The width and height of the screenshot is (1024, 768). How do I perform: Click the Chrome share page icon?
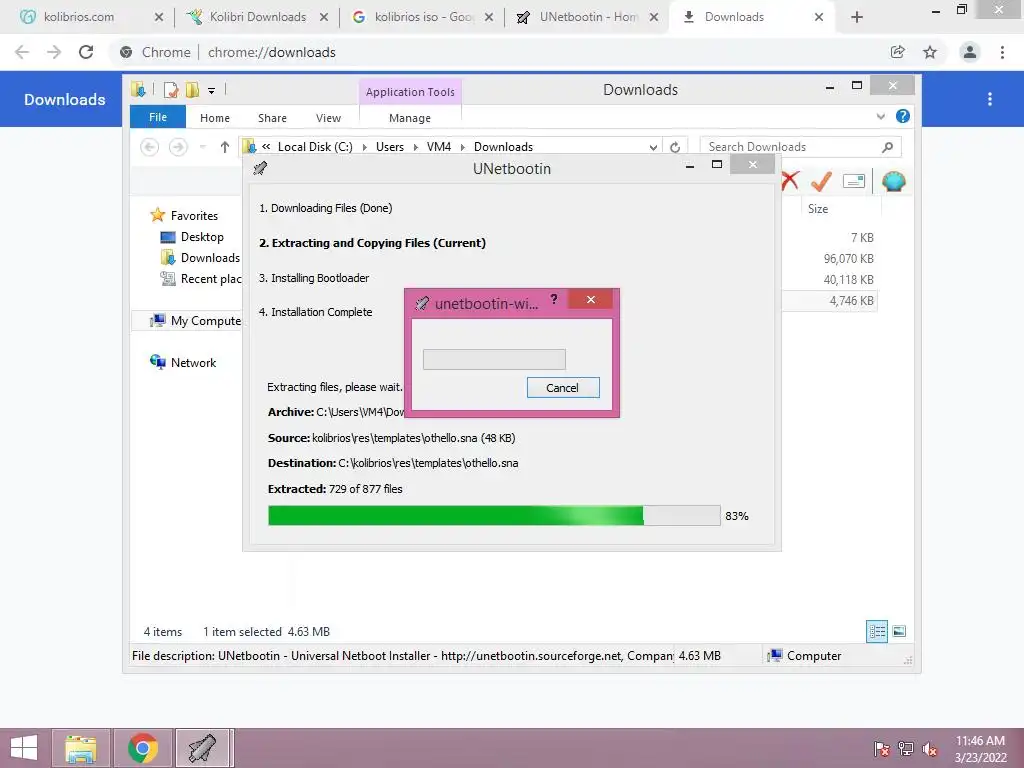898,52
